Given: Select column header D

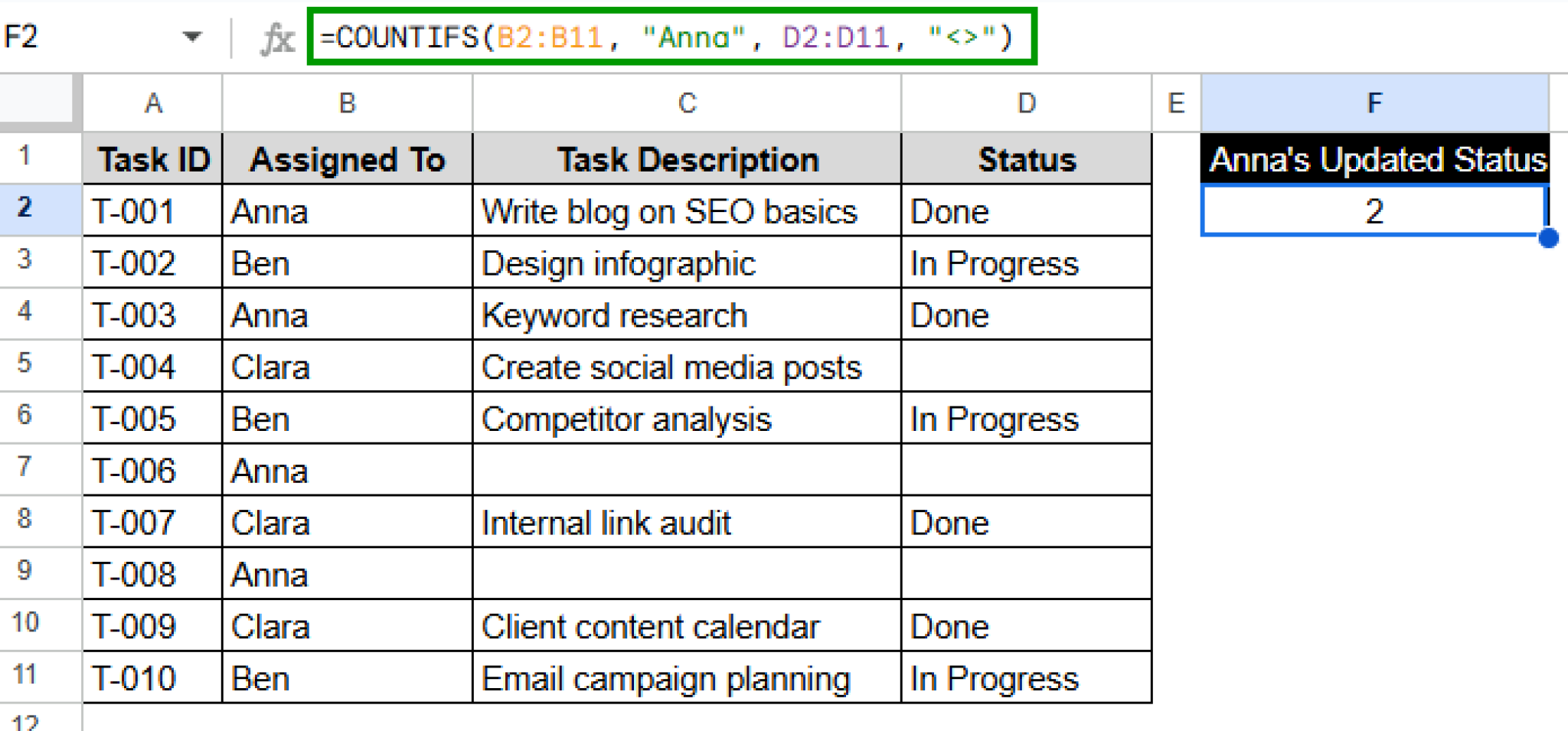Looking at the screenshot, I should [x=1026, y=103].
